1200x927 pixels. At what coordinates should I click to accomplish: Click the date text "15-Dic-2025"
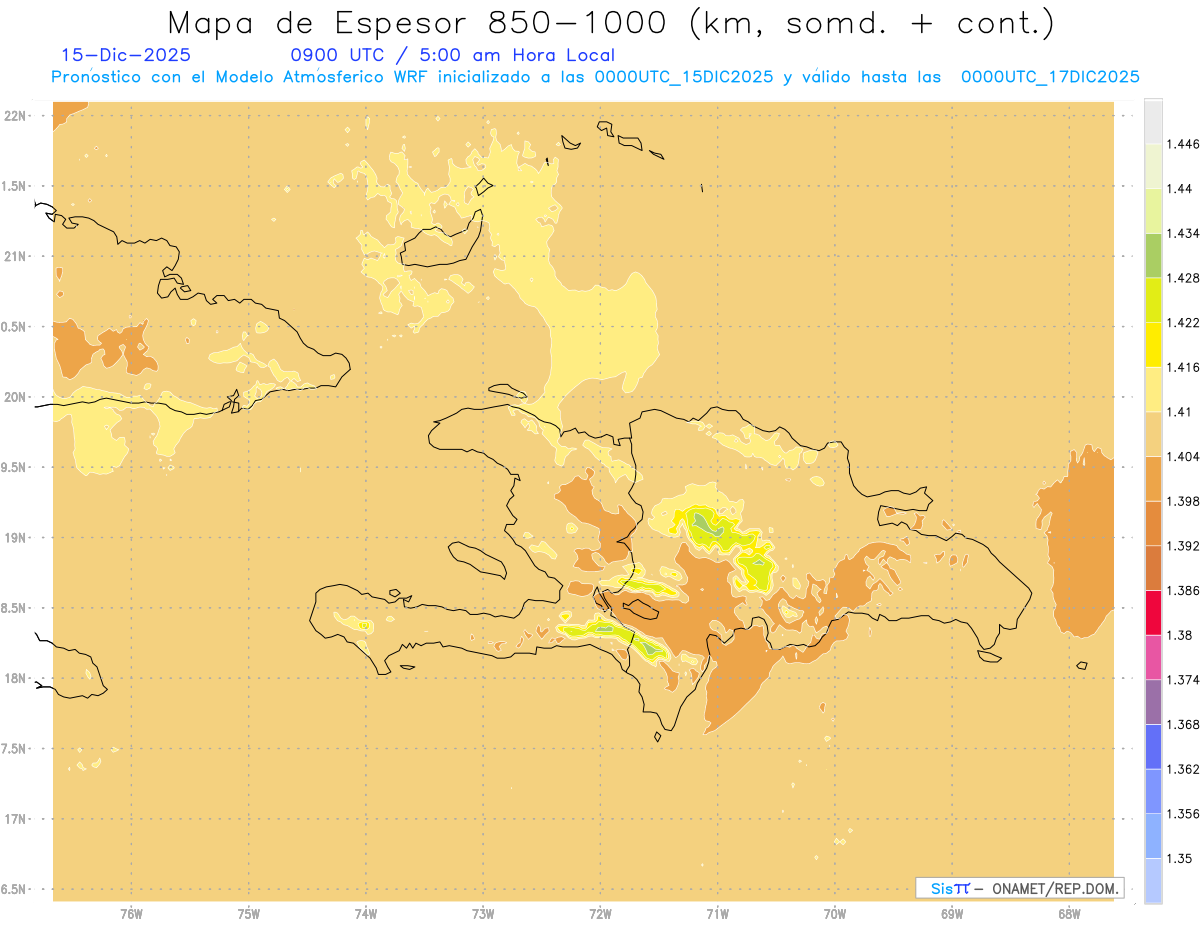(x=126, y=55)
